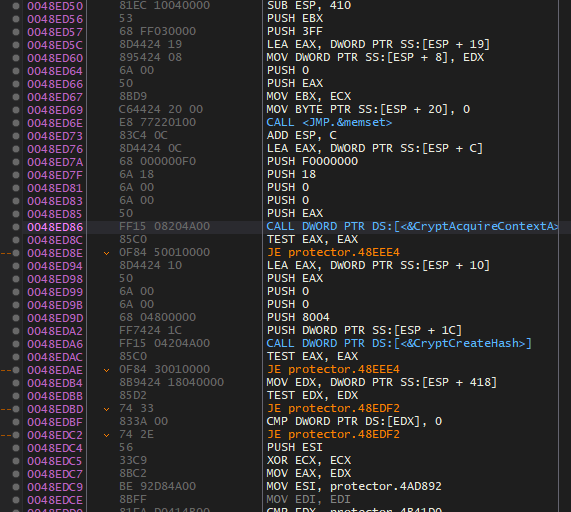Click JE protector.48EDF2 at 0048EDBD
571x512 pixels.
[333, 409]
